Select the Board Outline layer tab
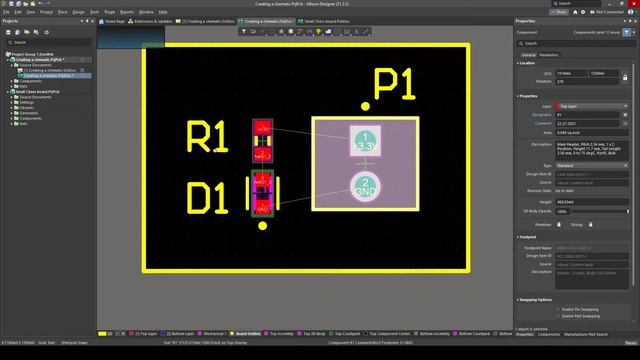Image resolution: width=640 pixels, height=360 pixels. [x=245, y=334]
